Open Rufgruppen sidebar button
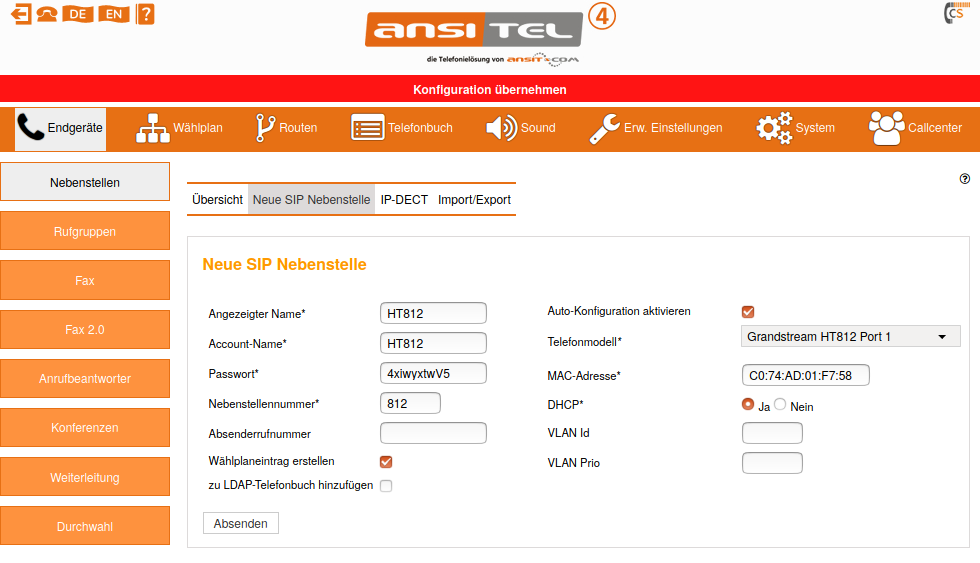The width and height of the screenshot is (980, 563). (x=85, y=232)
